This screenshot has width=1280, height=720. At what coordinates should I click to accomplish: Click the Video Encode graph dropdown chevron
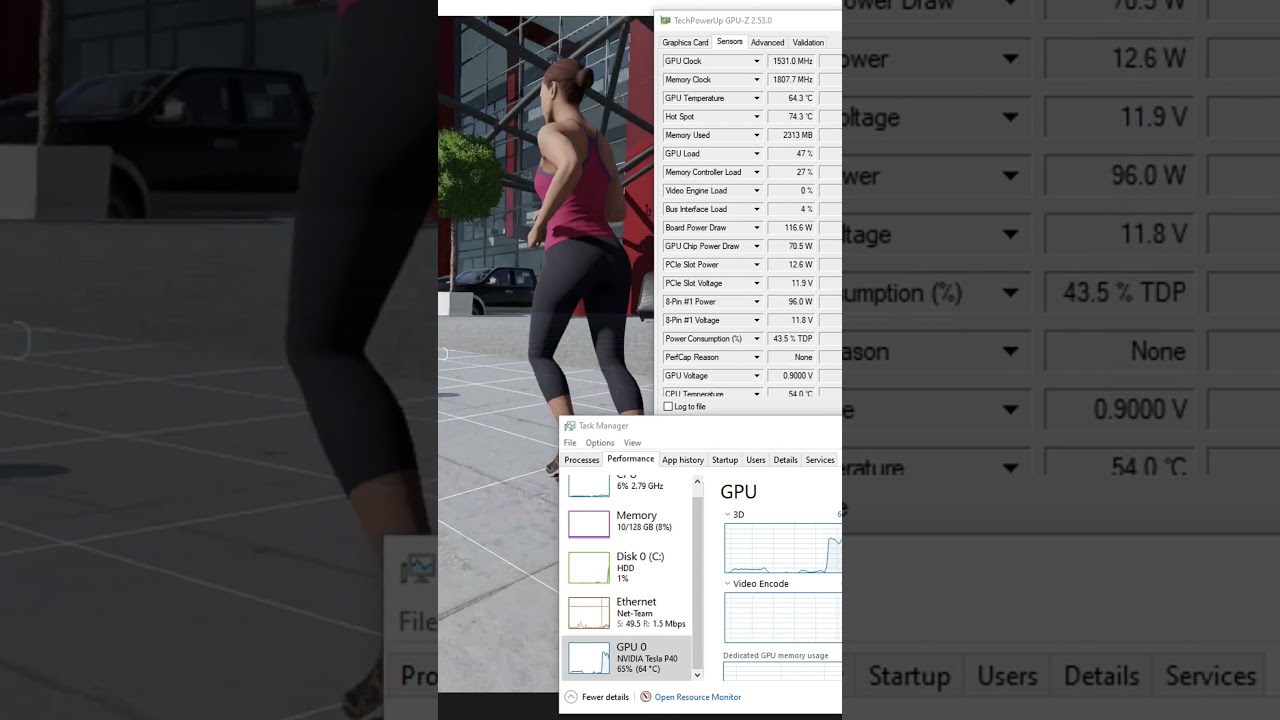point(728,584)
